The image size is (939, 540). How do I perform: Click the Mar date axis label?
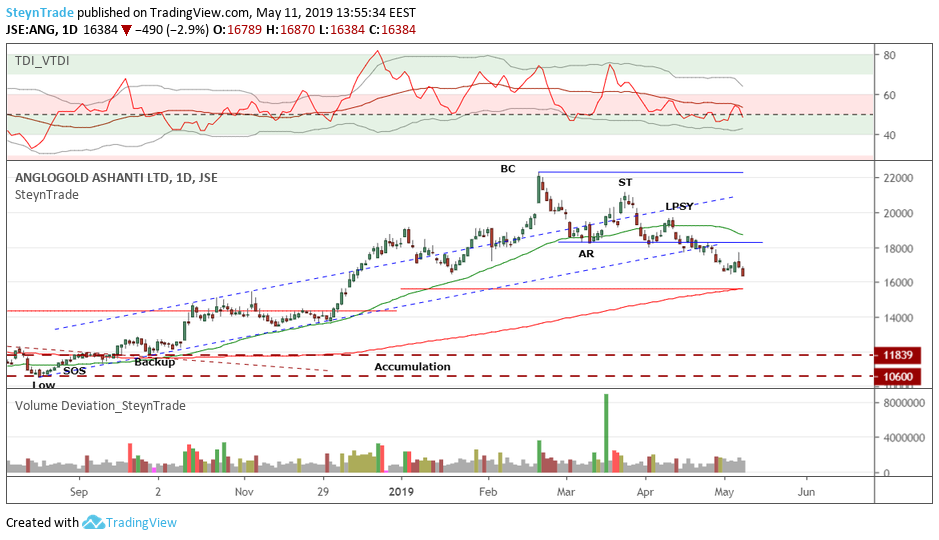click(x=566, y=492)
